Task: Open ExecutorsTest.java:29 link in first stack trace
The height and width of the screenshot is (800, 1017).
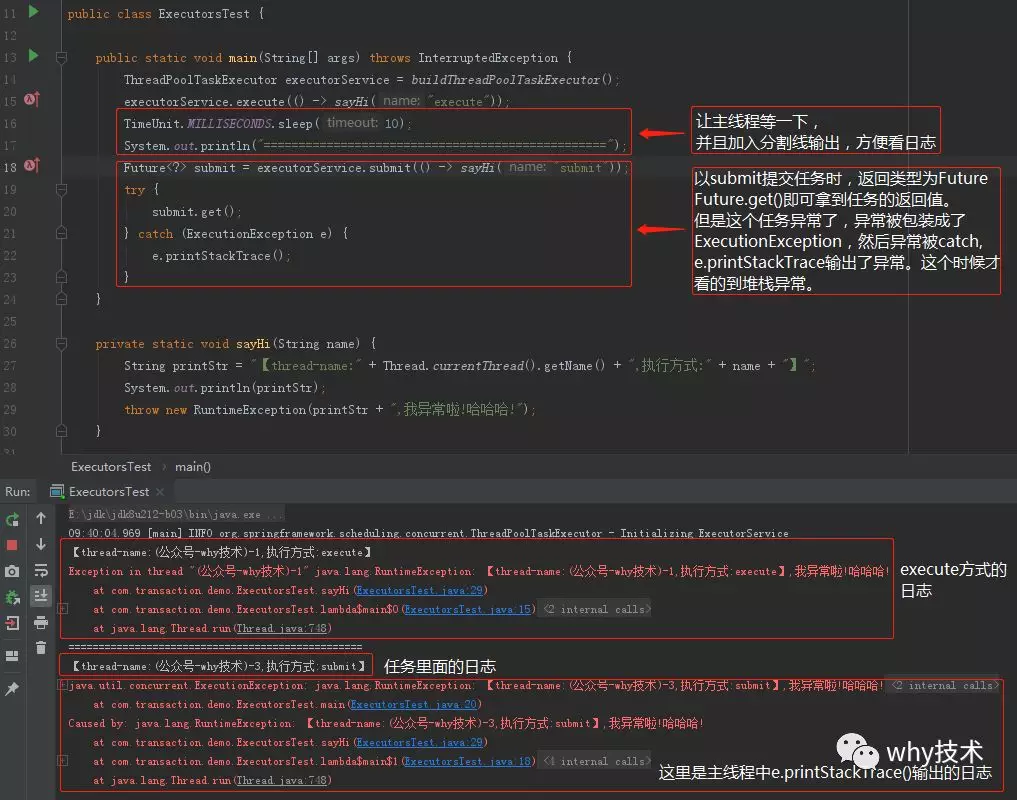Action: 420,590
